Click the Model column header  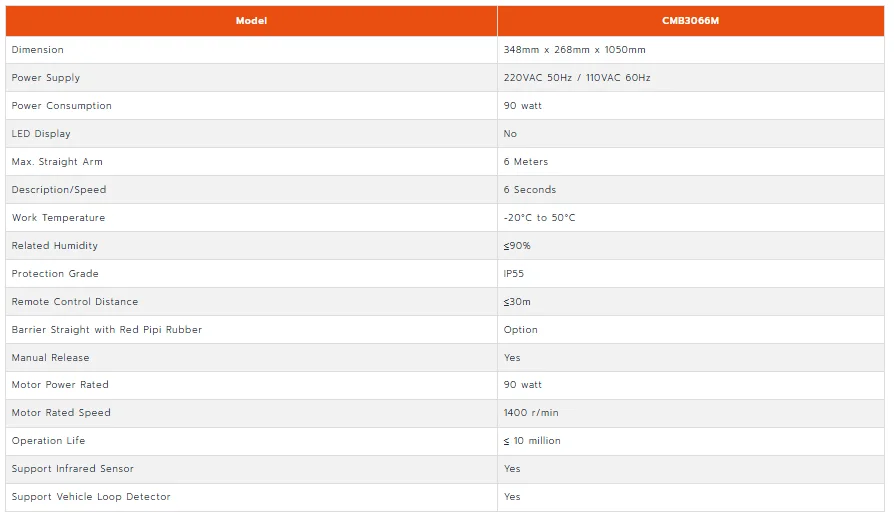click(251, 21)
